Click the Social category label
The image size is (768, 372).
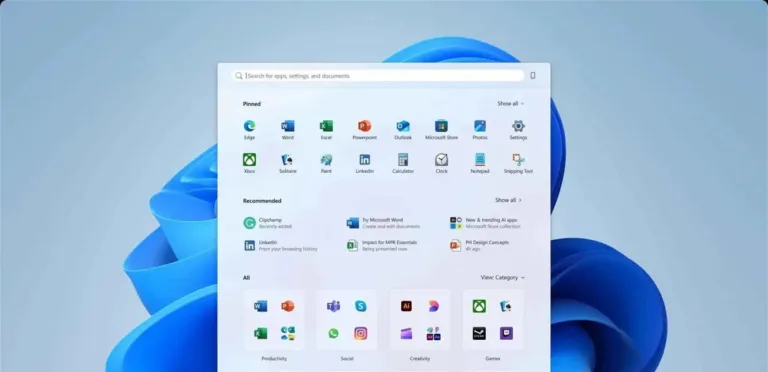click(x=347, y=359)
